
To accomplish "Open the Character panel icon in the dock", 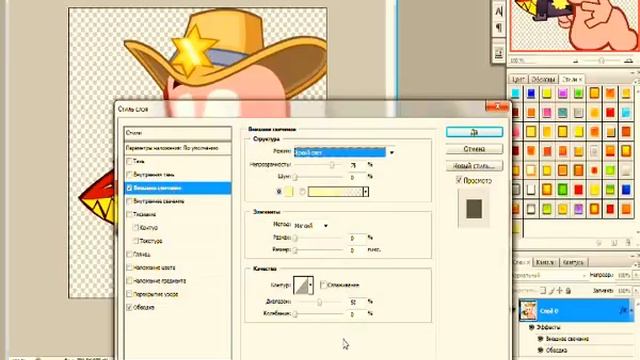I will (499, 11).
